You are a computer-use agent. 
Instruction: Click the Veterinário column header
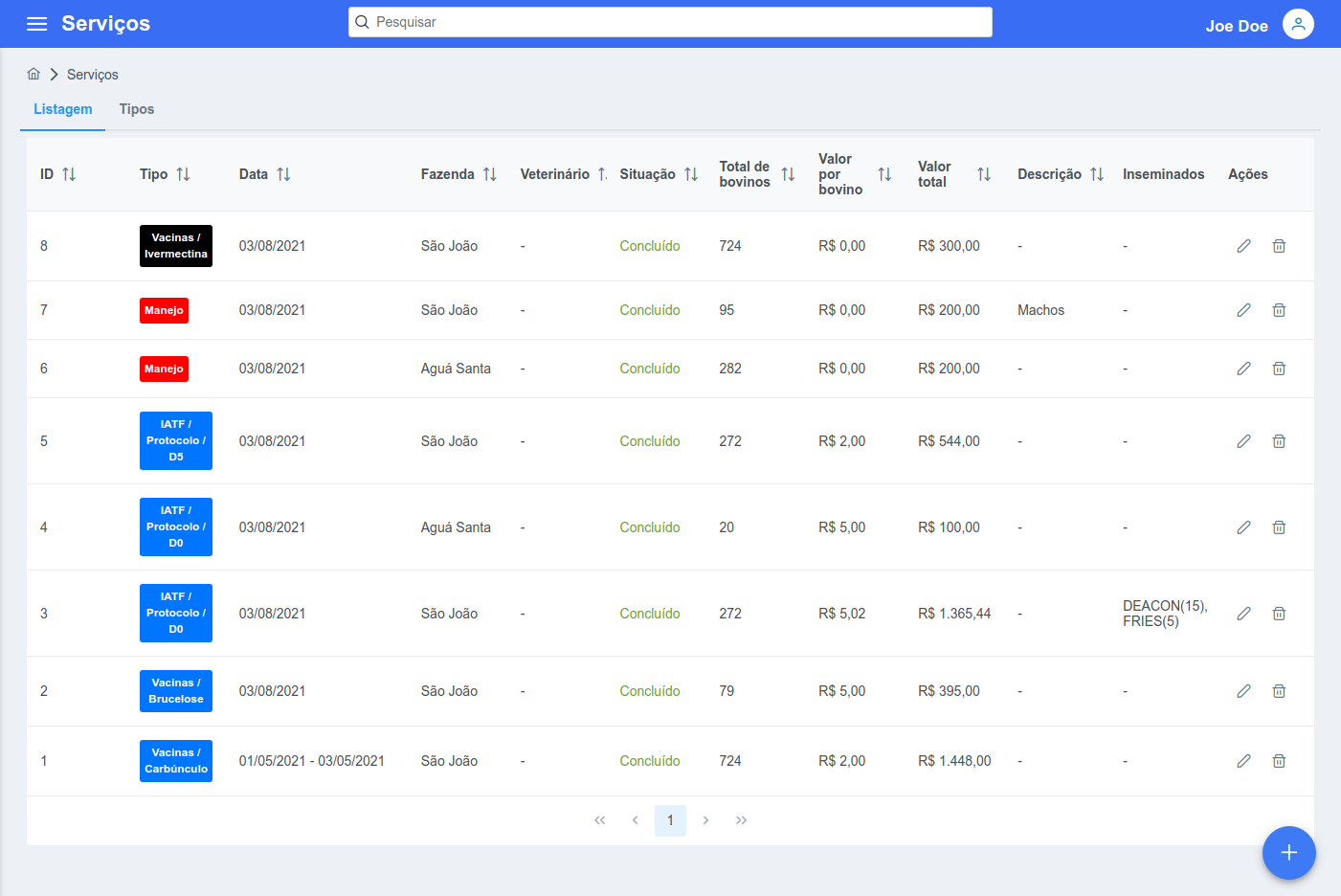point(555,174)
